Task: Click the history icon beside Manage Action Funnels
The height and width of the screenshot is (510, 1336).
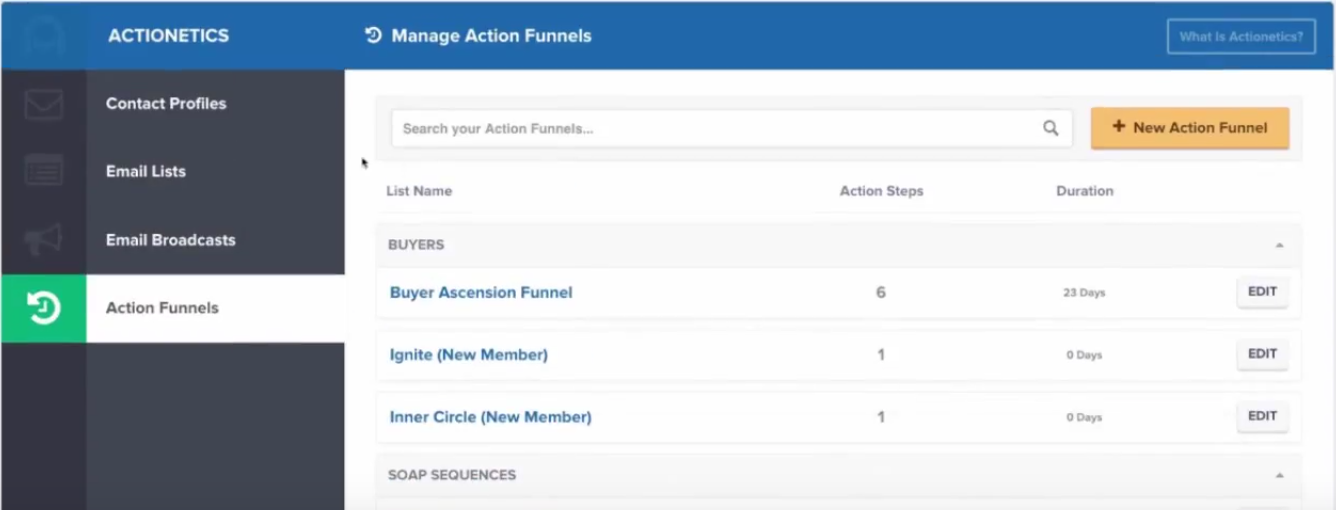Action: pyautogui.click(x=373, y=36)
